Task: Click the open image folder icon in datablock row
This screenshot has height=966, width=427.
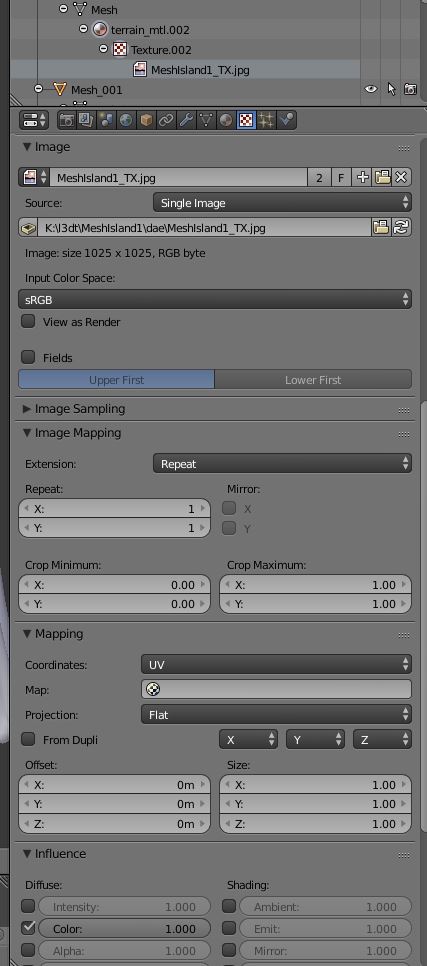Action: pyautogui.click(x=382, y=178)
